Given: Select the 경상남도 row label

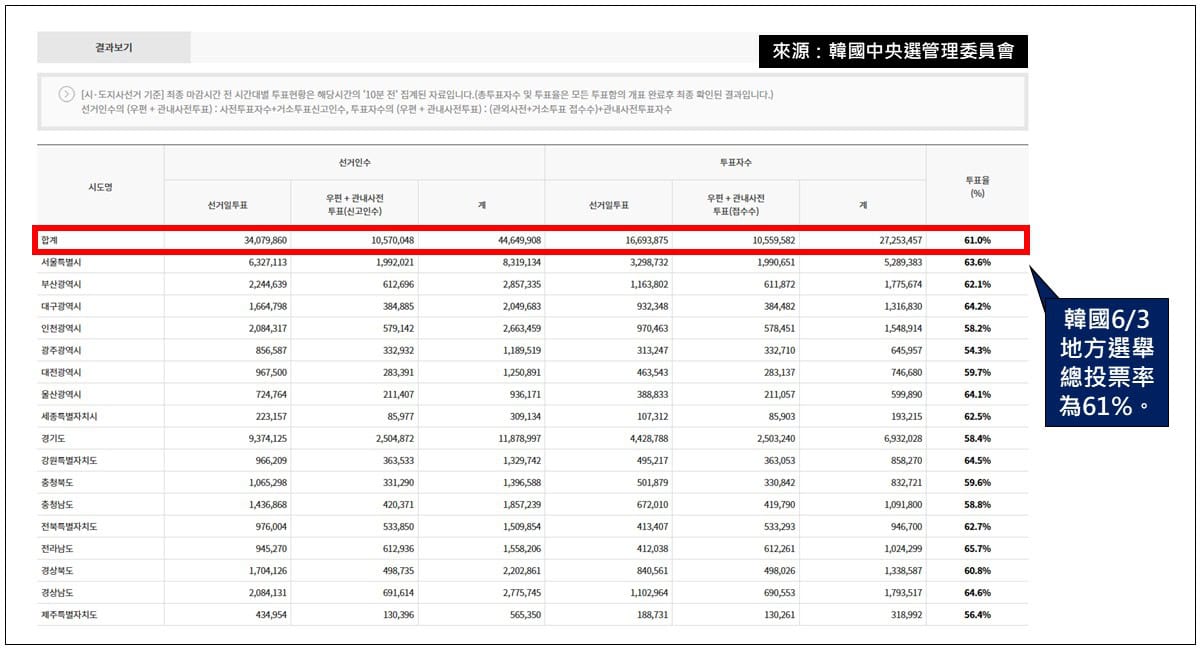Looking at the screenshot, I should pos(57,593).
